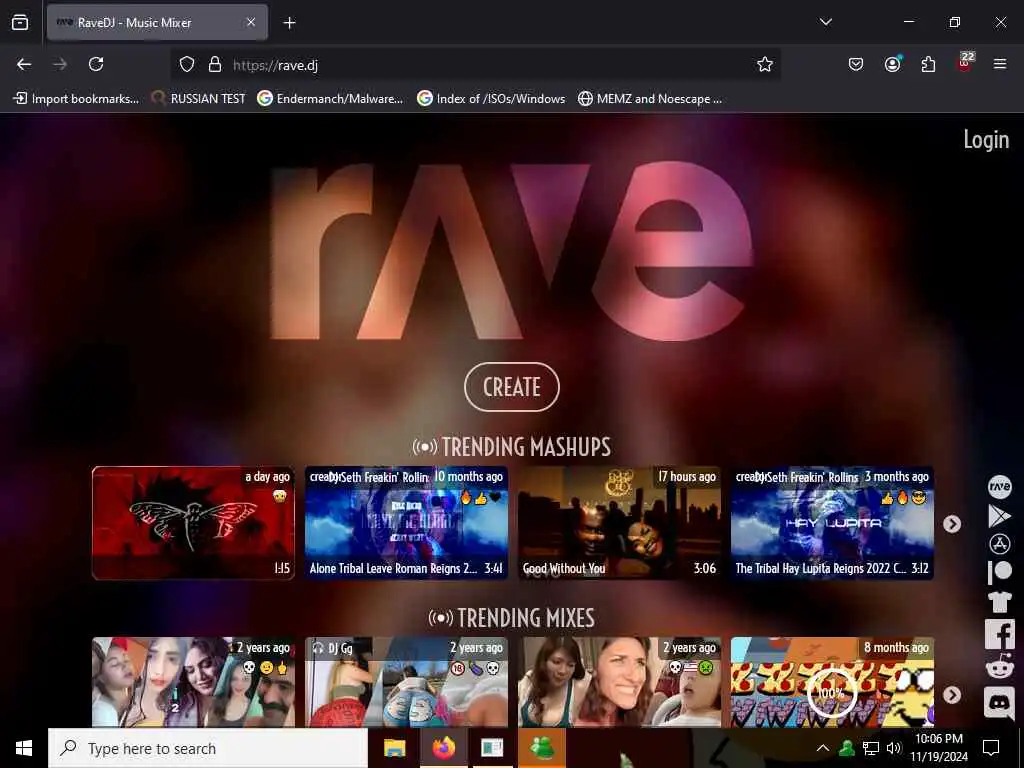Screen dimensions: 1024x768
Task: Open the Apple App Store icon
Action: tap(999, 544)
